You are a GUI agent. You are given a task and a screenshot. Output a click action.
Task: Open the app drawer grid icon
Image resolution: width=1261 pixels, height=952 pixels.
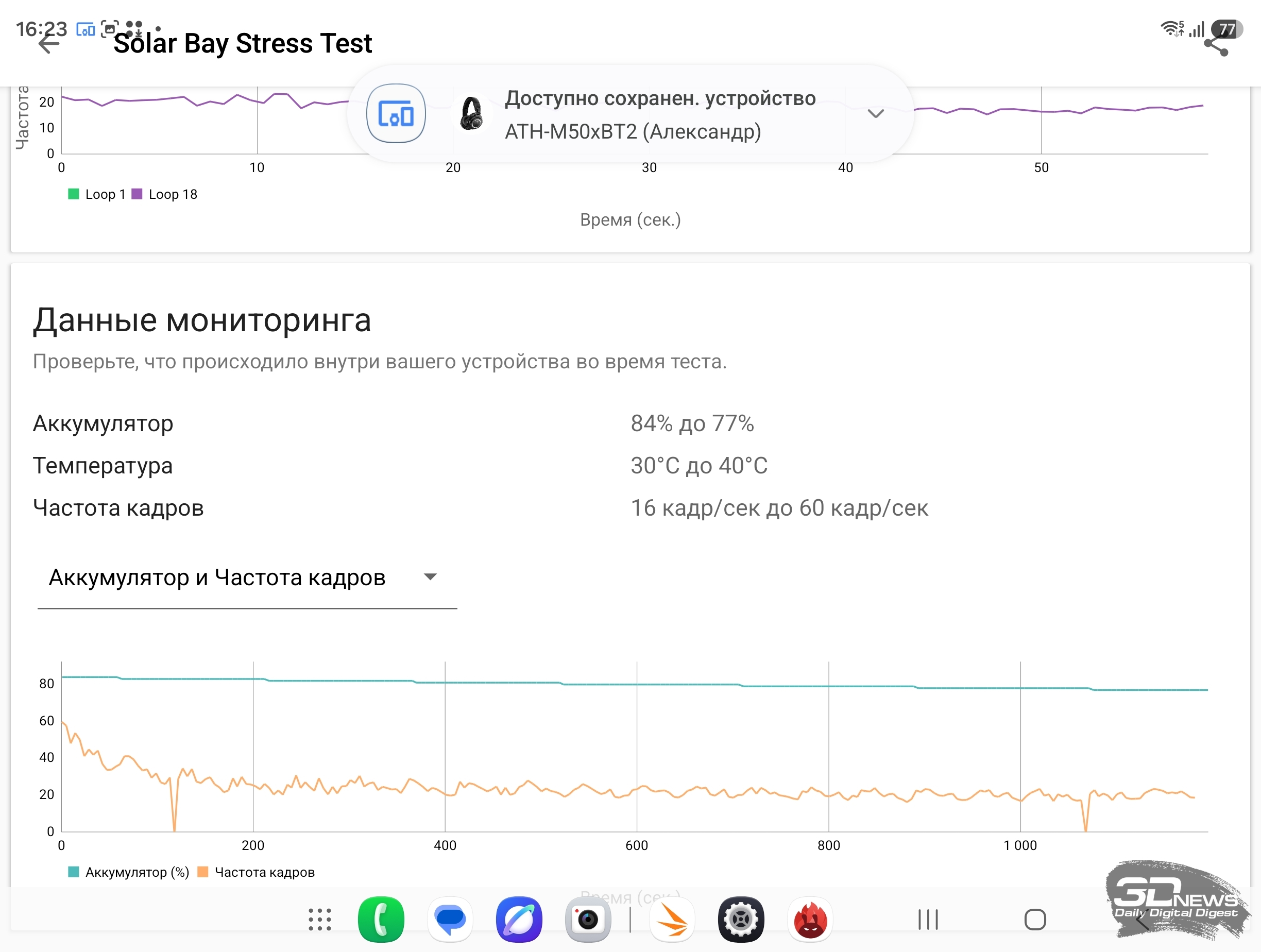(x=320, y=920)
